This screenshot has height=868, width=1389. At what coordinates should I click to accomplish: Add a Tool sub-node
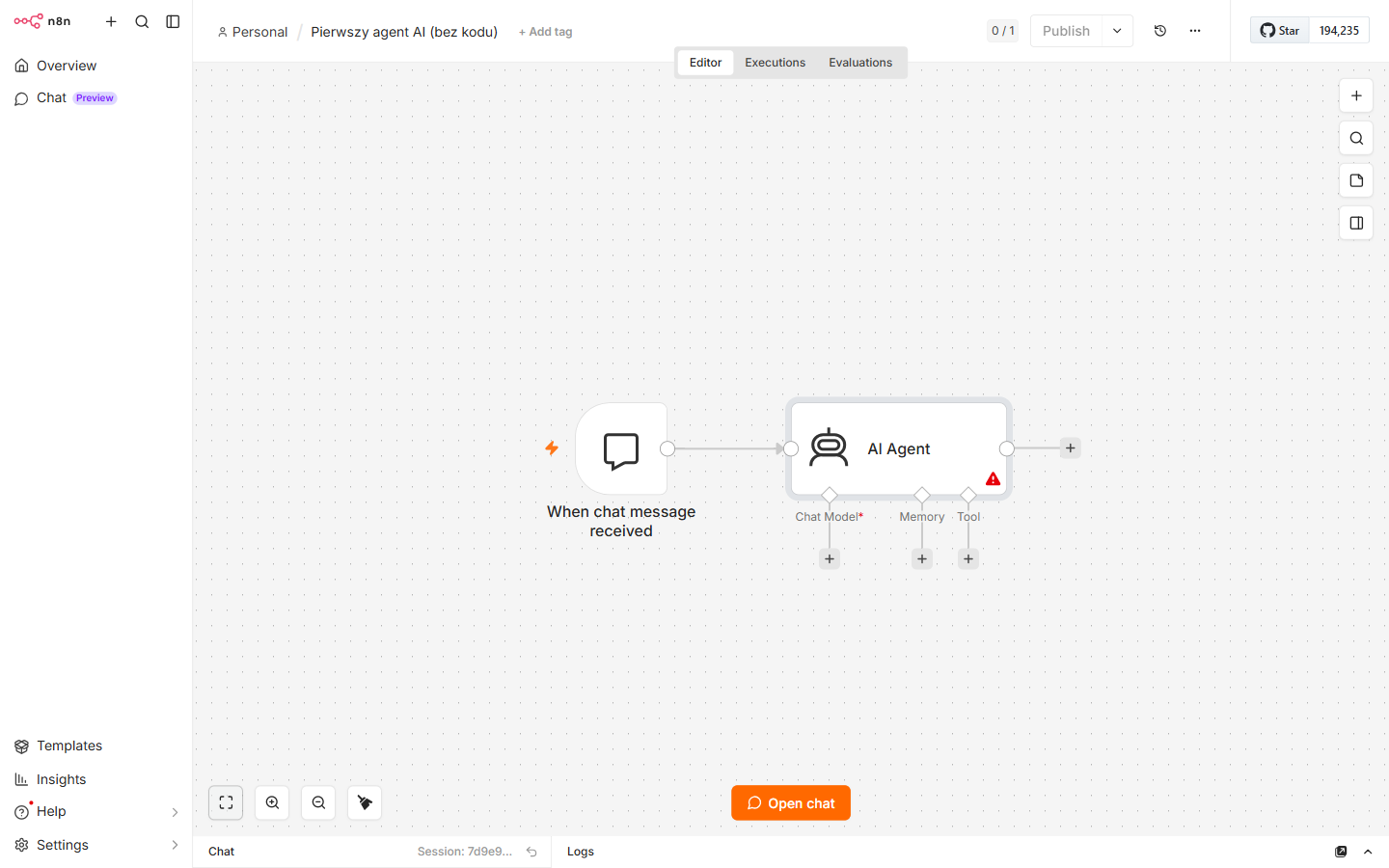pyautogui.click(x=968, y=559)
